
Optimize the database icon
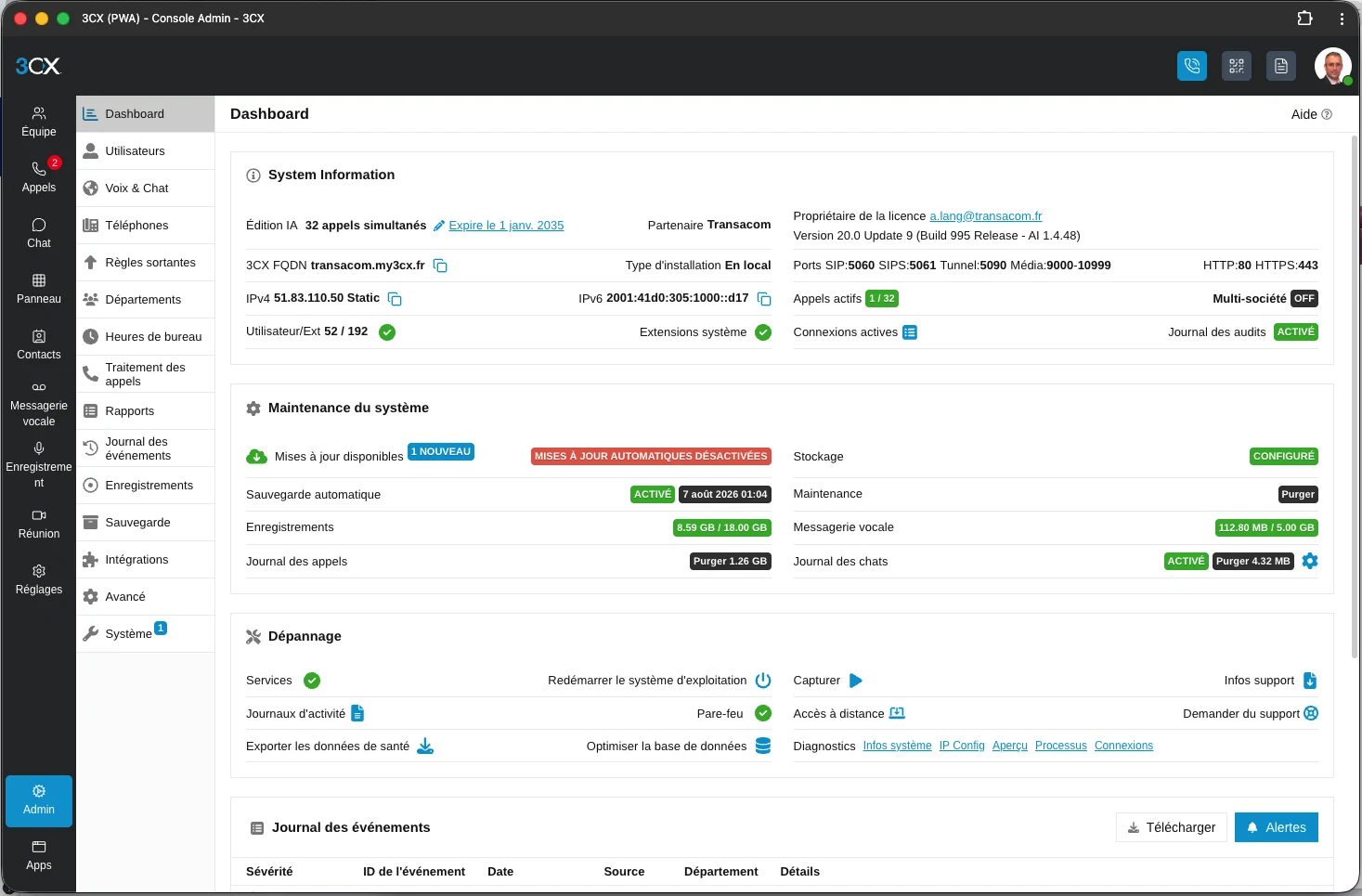pos(763,746)
